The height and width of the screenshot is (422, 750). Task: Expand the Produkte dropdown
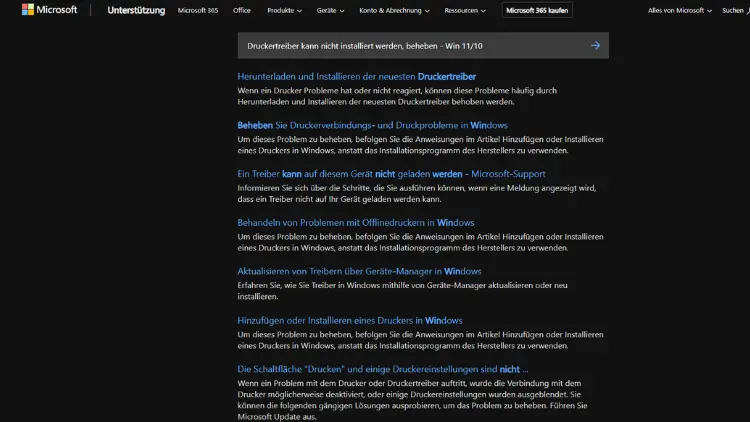tap(284, 10)
